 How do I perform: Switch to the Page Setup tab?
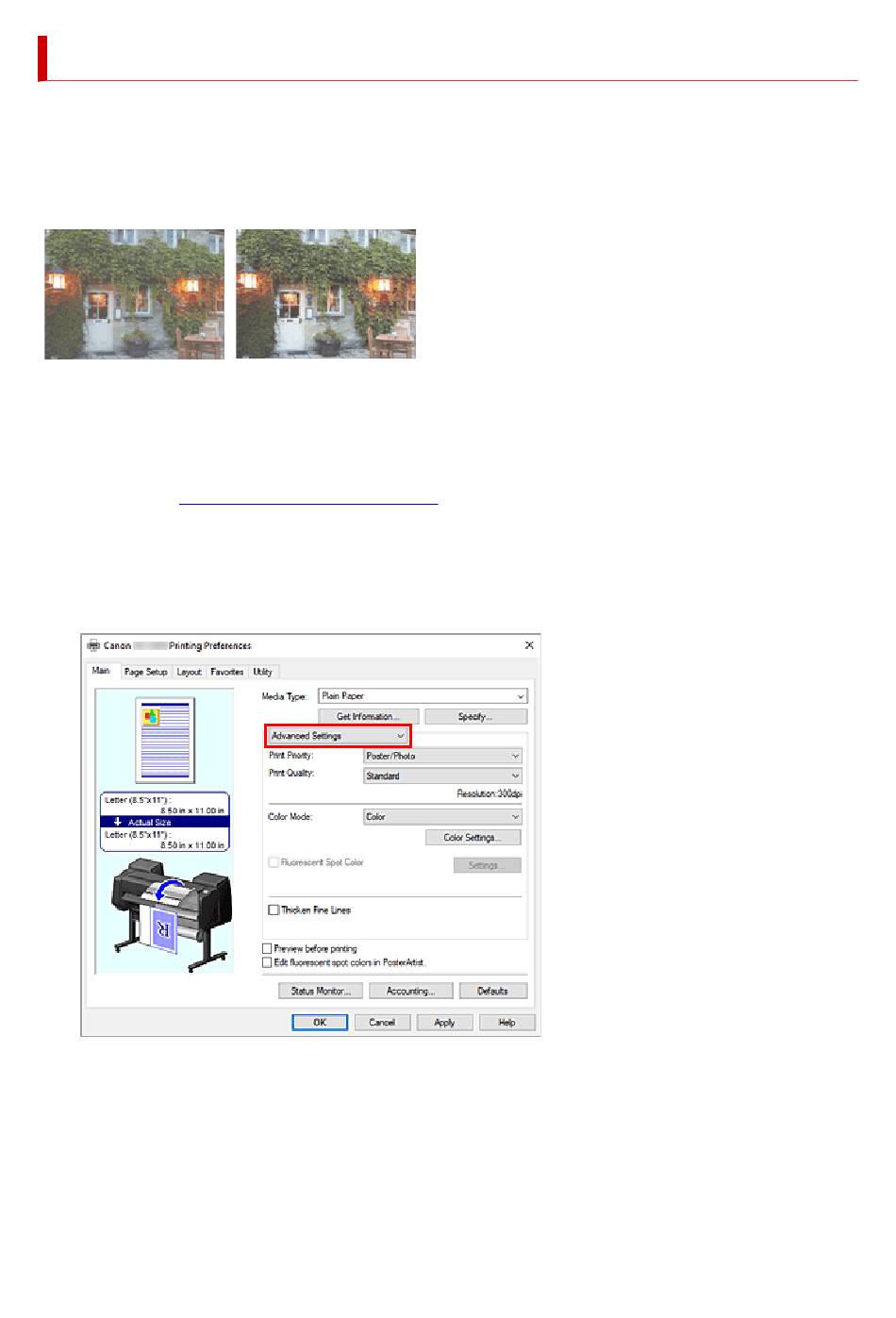pos(145,672)
